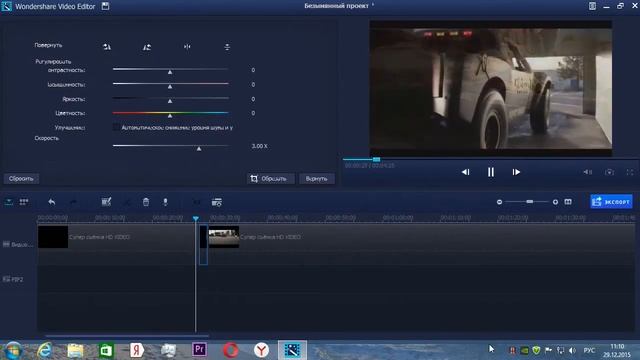Adjust the contrast slider

pos(170,70)
